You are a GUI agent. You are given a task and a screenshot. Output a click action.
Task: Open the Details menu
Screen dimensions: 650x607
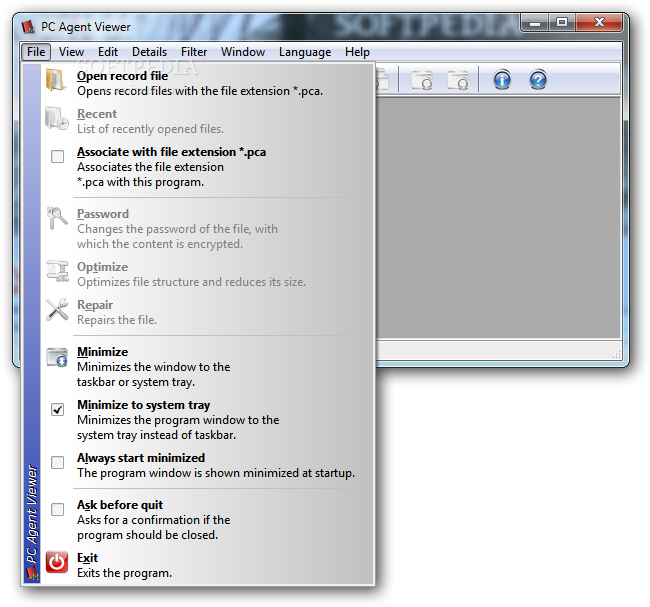tap(149, 52)
